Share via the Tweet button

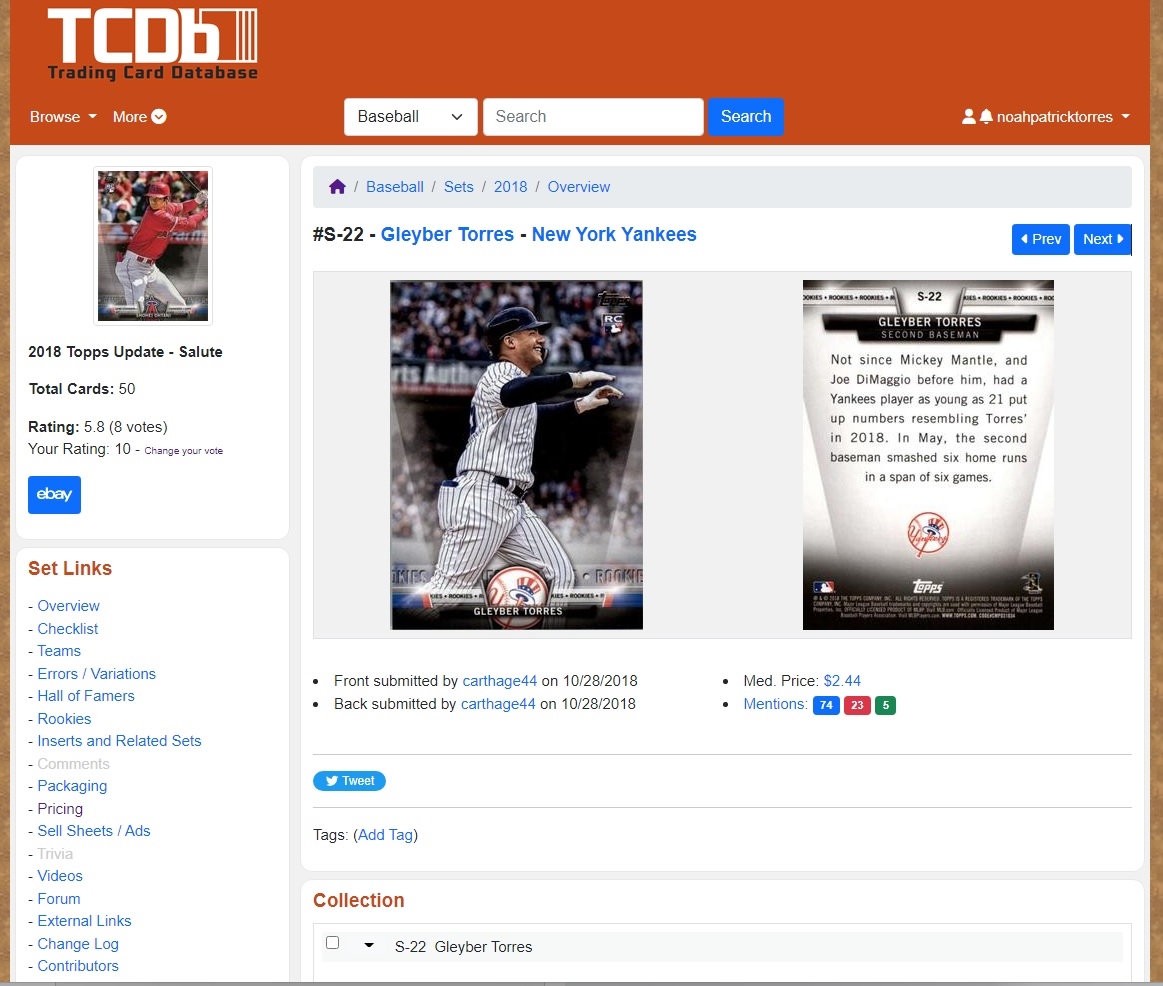click(x=349, y=780)
